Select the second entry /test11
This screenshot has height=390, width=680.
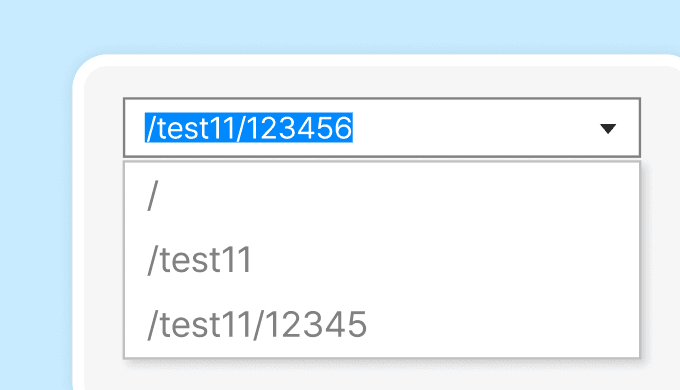[382, 260]
